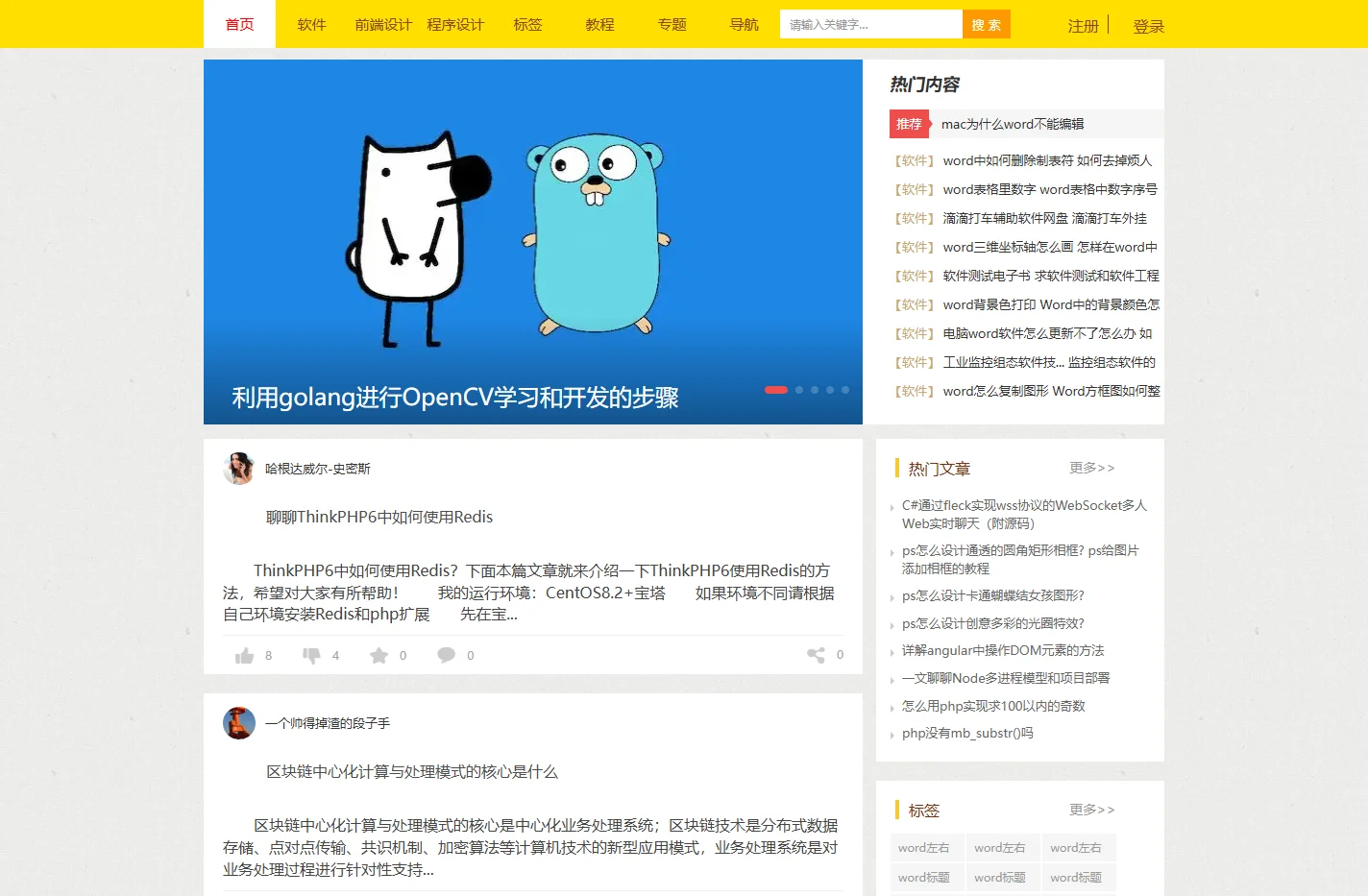Select first word左右 tag chip
This screenshot has height=896, width=1368.
coord(926,848)
